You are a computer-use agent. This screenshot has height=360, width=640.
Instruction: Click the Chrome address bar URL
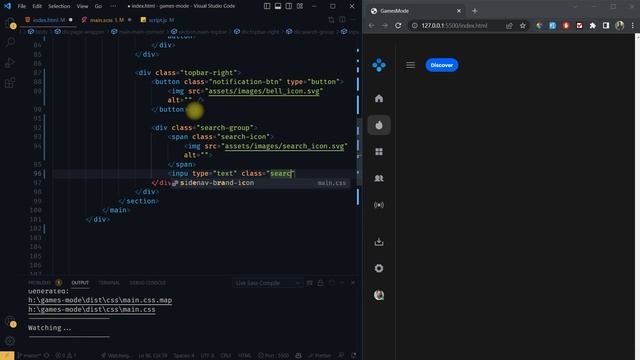(454, 25)
